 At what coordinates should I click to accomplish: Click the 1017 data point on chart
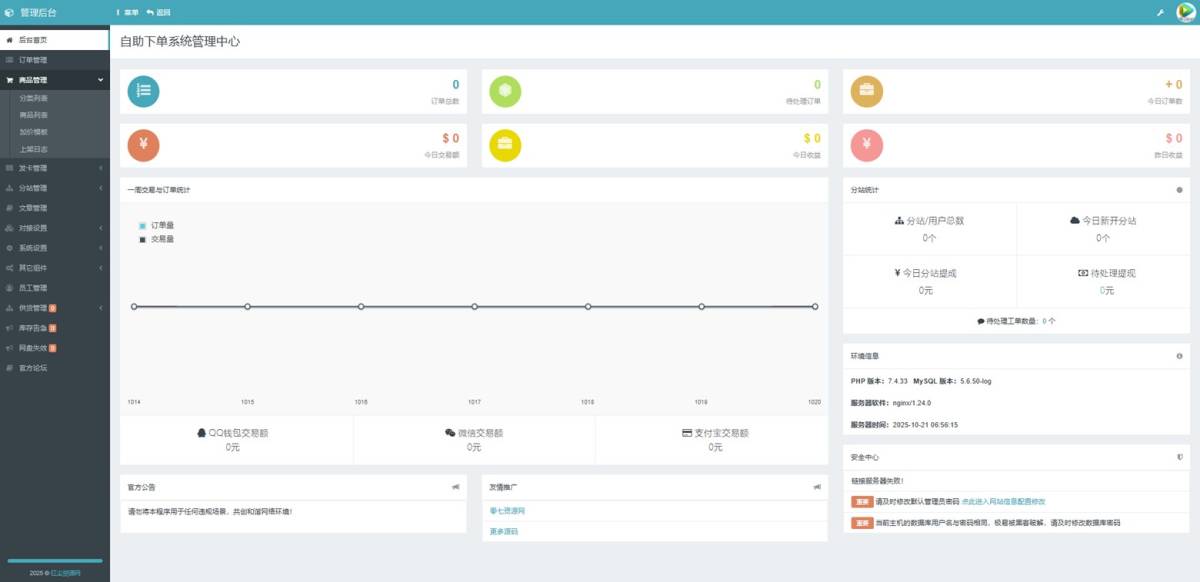point(474,307)
